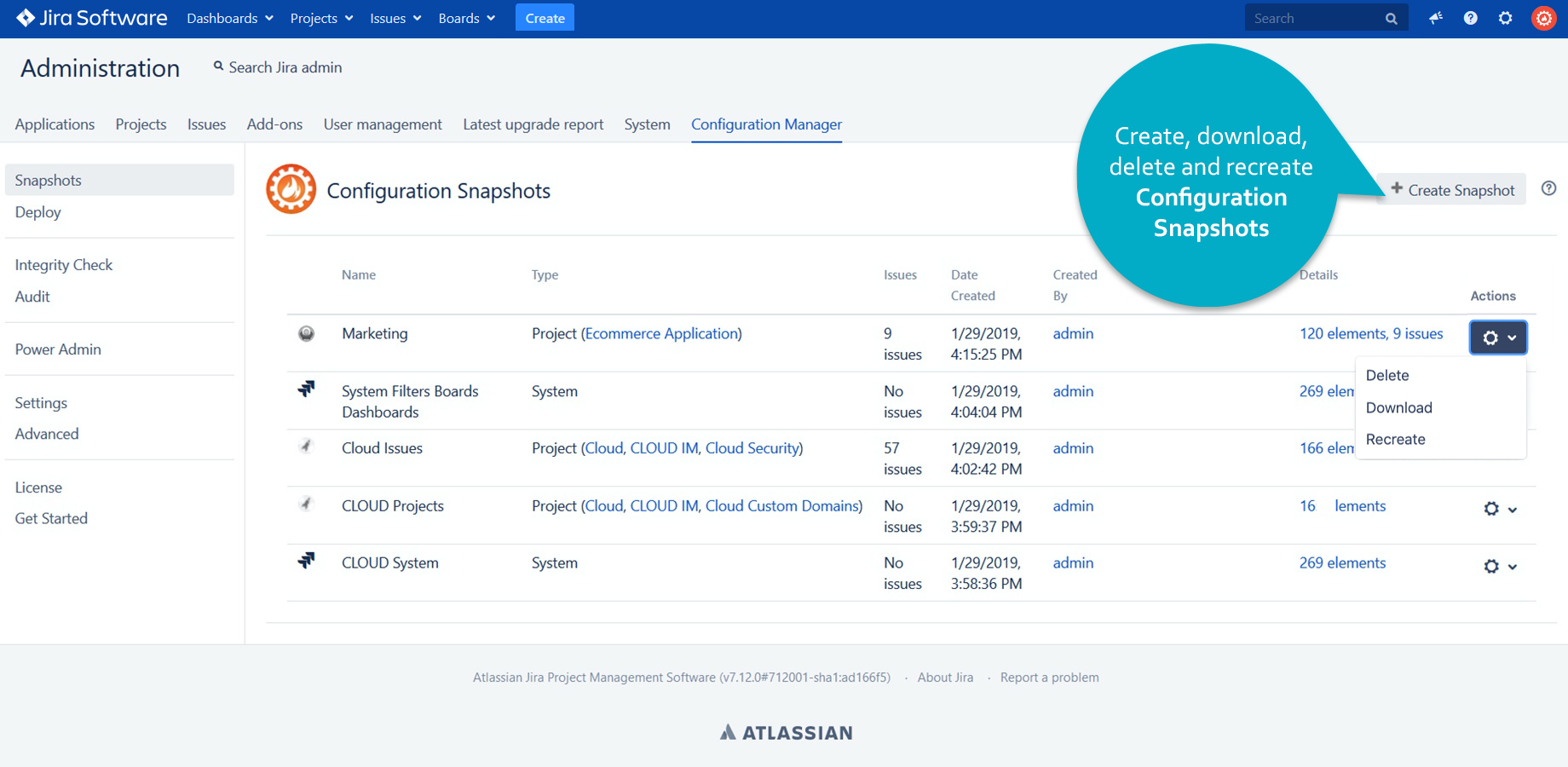Open Deploy in the sidebar
This screenshot has height=767, width=1568.
pos(37,212)
